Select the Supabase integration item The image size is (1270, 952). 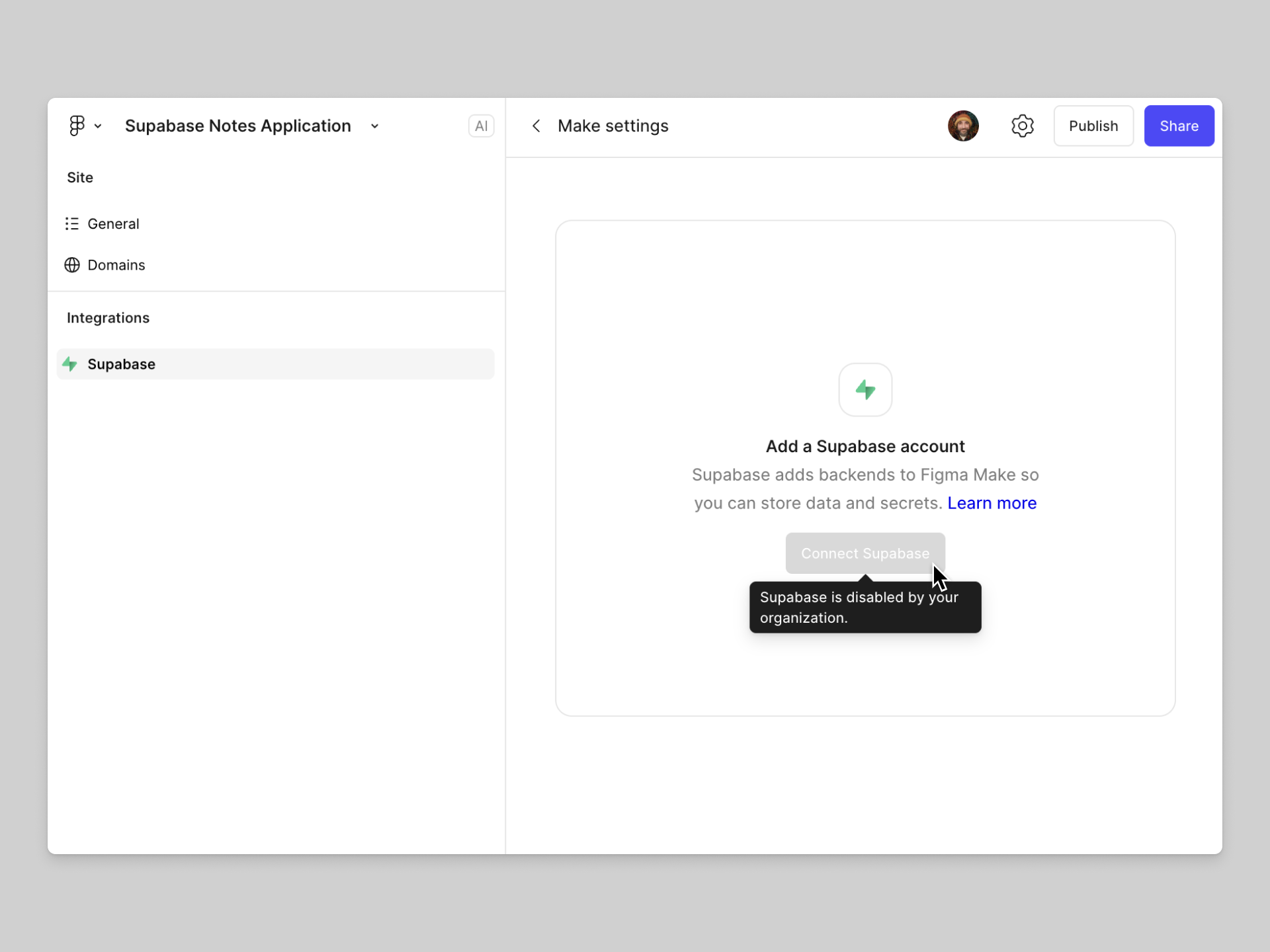[x=275, y=364]
